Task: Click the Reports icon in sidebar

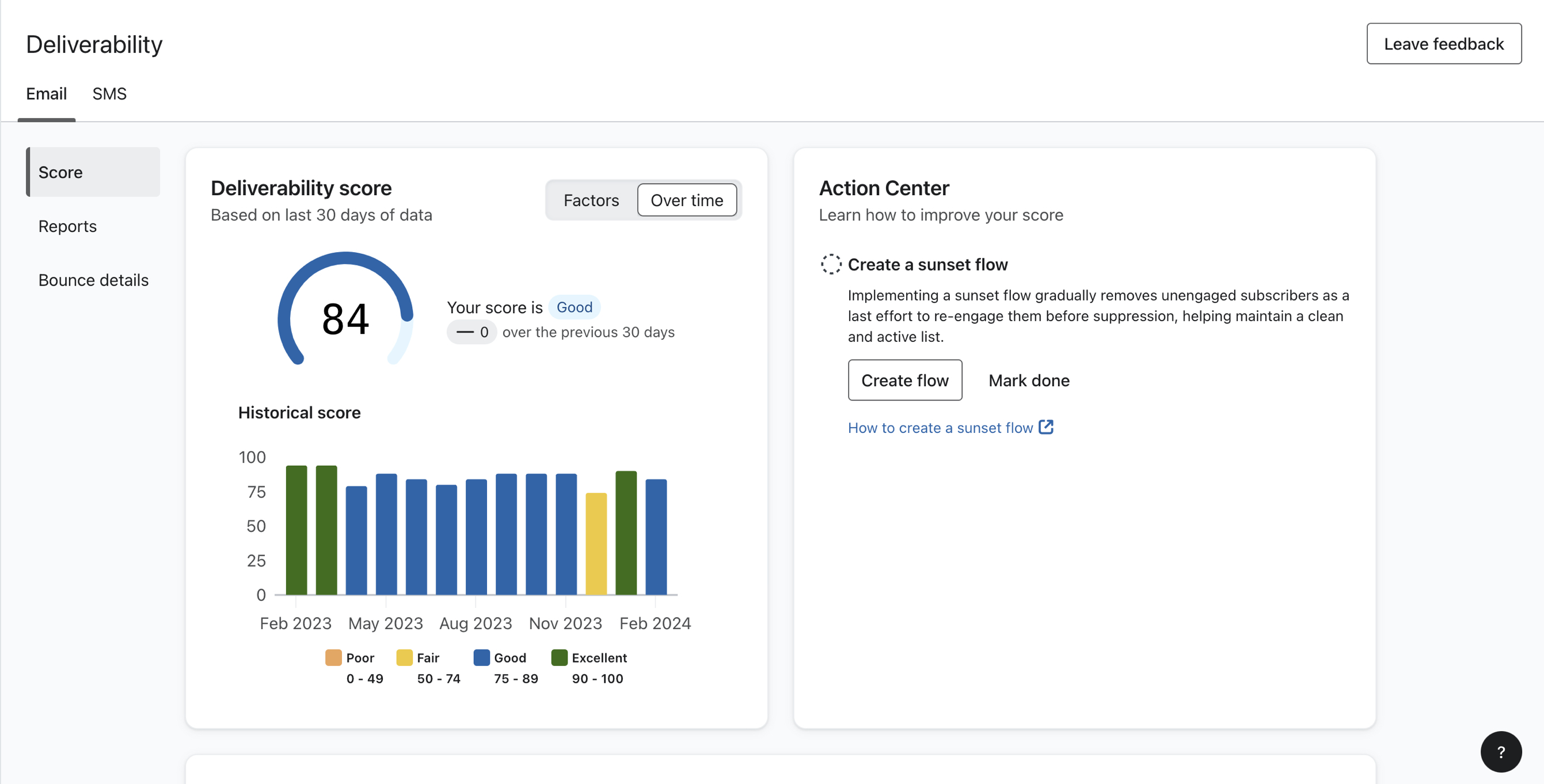Action: (67, 225)
